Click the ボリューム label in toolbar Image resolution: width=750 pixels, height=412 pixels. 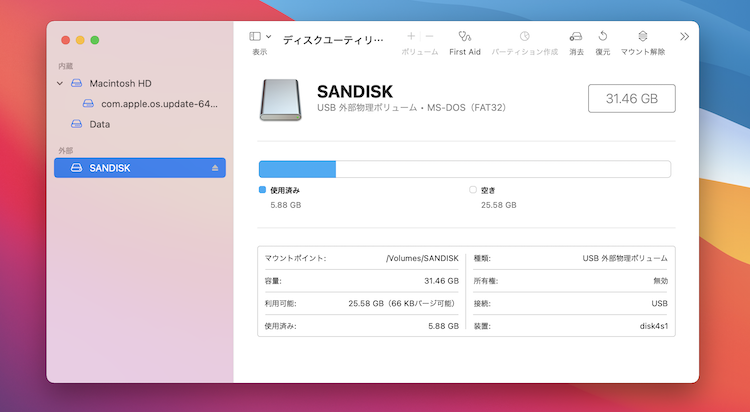[x=419, y=52]
